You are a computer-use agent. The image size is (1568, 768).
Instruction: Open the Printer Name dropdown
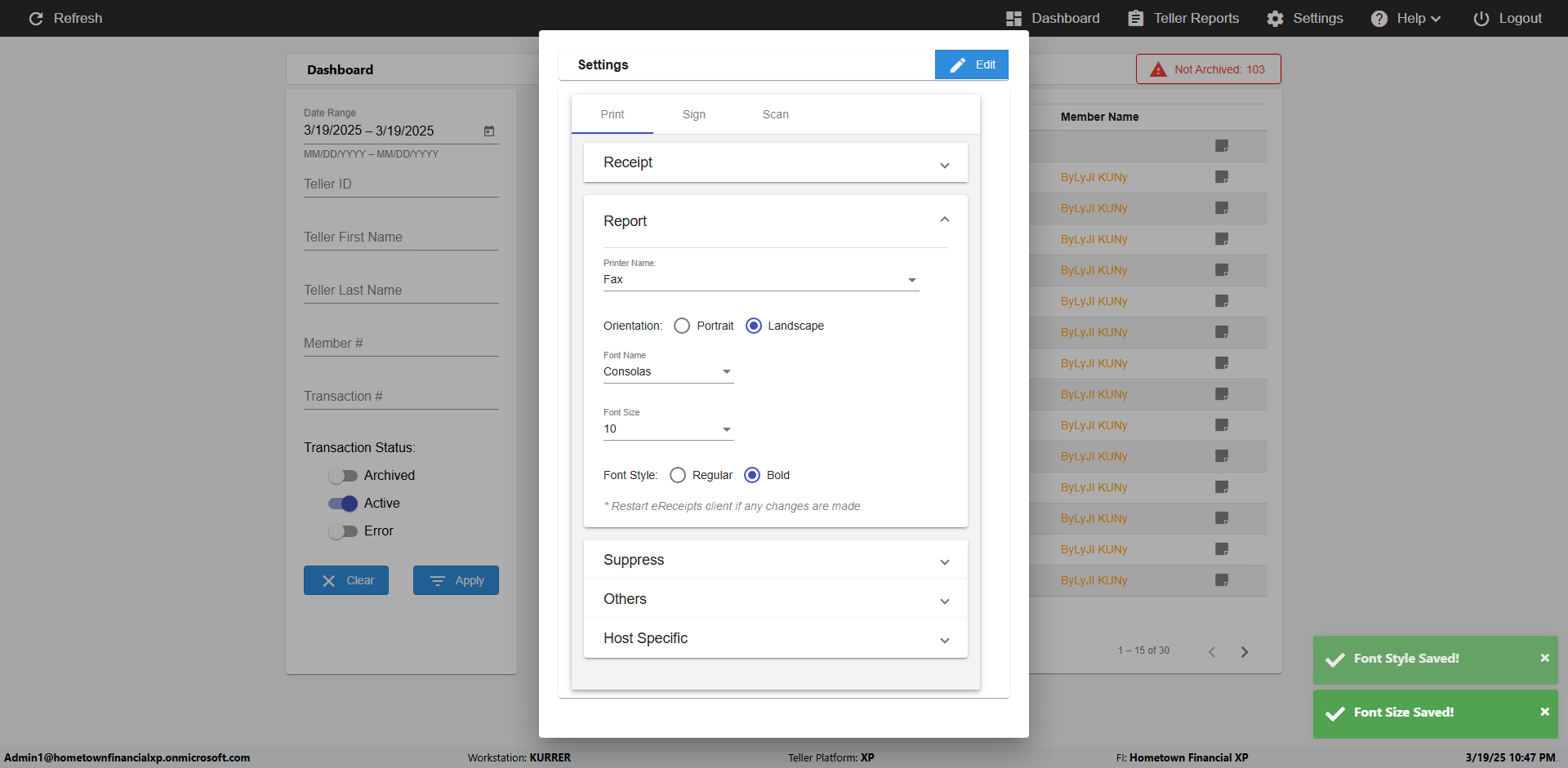[761, 280]
